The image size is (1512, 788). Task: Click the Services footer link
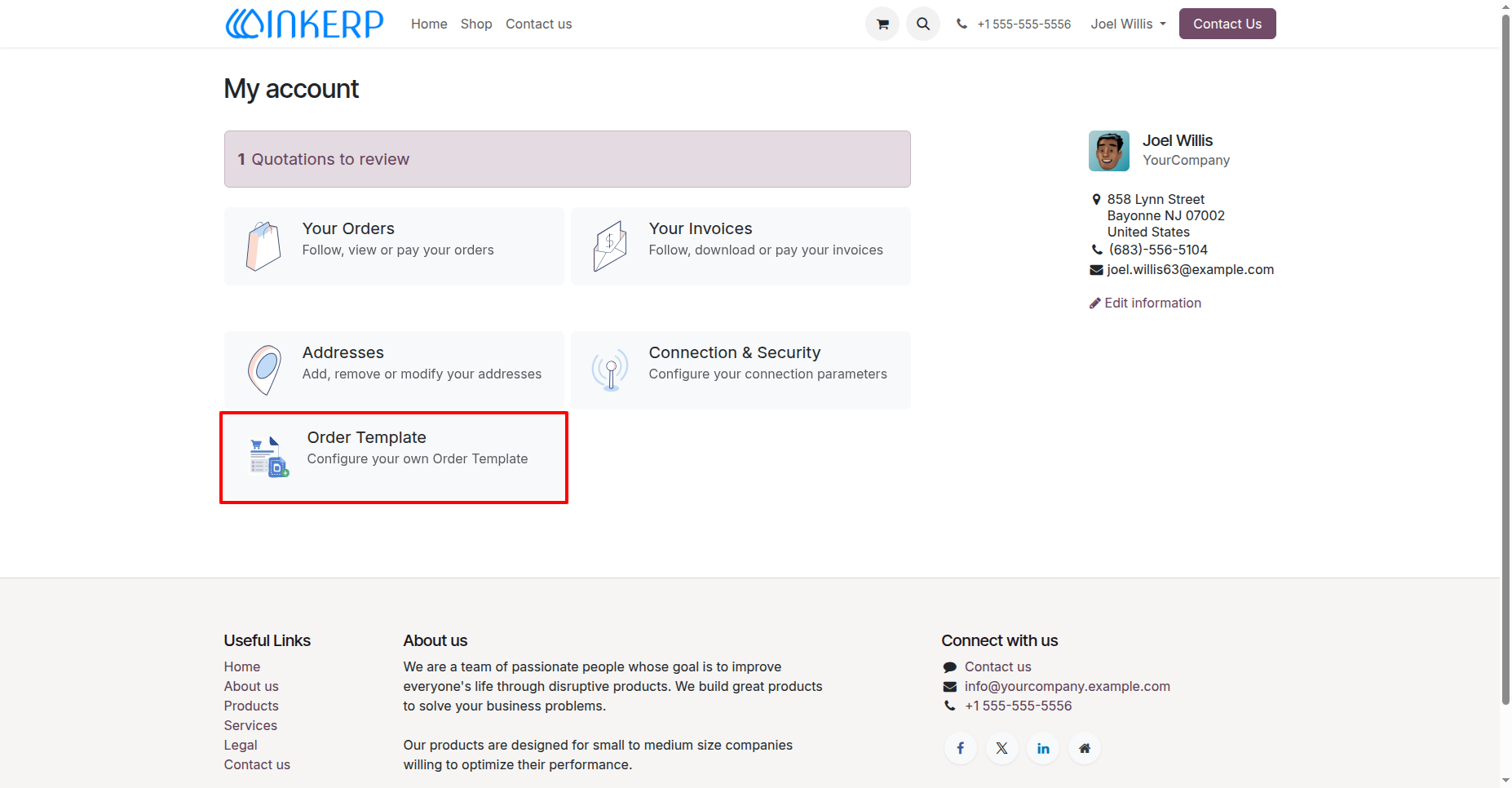(250, 725)
